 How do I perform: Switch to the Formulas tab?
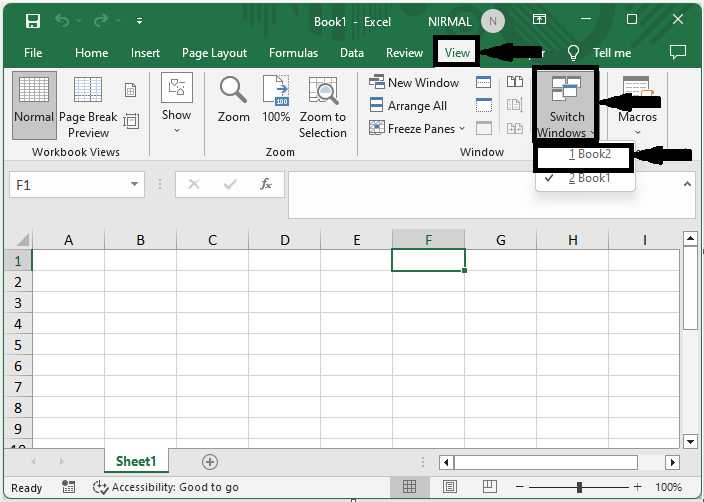pyautogui.click(x=293, y=53)
